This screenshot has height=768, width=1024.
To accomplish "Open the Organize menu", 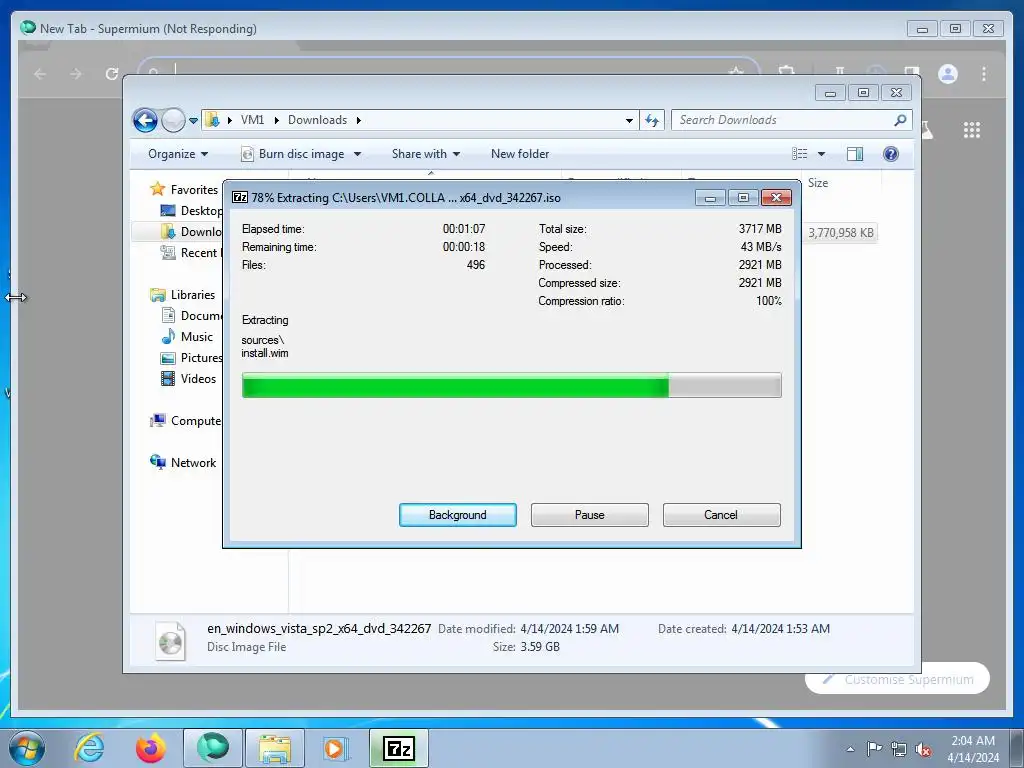I will click(x=178, y=154).
